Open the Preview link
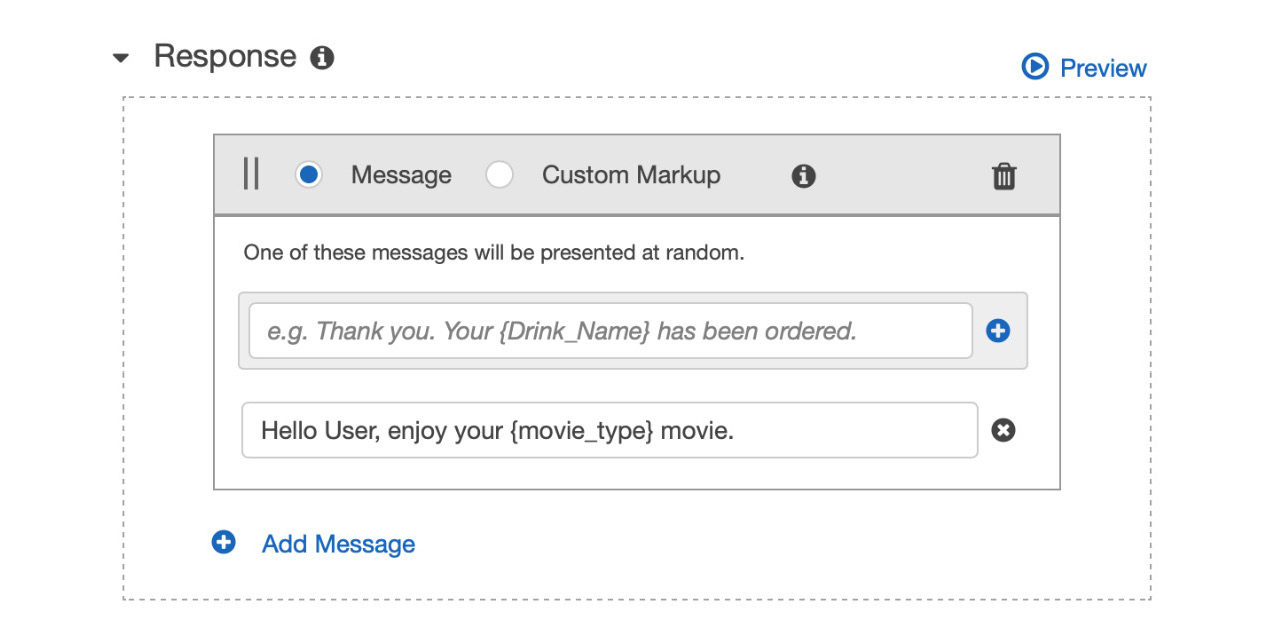This screenshot has width=1272, height=644. click(x=1103, y=68)
